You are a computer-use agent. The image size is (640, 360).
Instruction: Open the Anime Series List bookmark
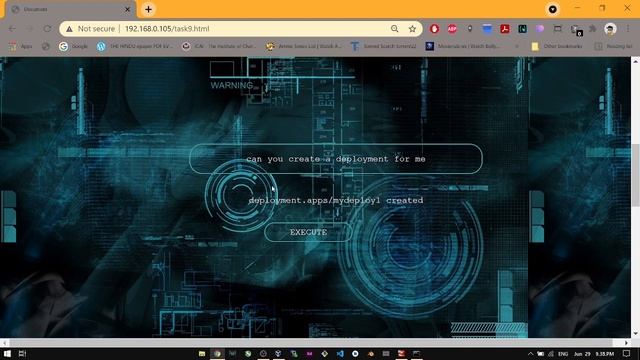pos(304,46)
